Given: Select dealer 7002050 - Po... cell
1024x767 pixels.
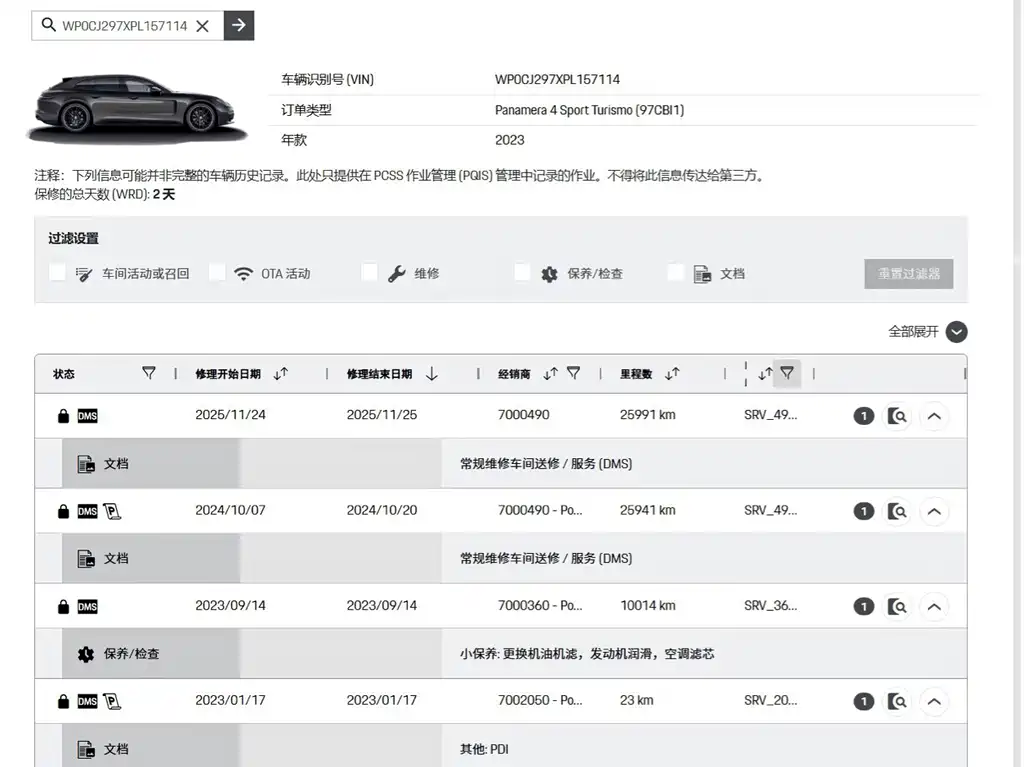Looking at the screenshot, I should 540,700.
